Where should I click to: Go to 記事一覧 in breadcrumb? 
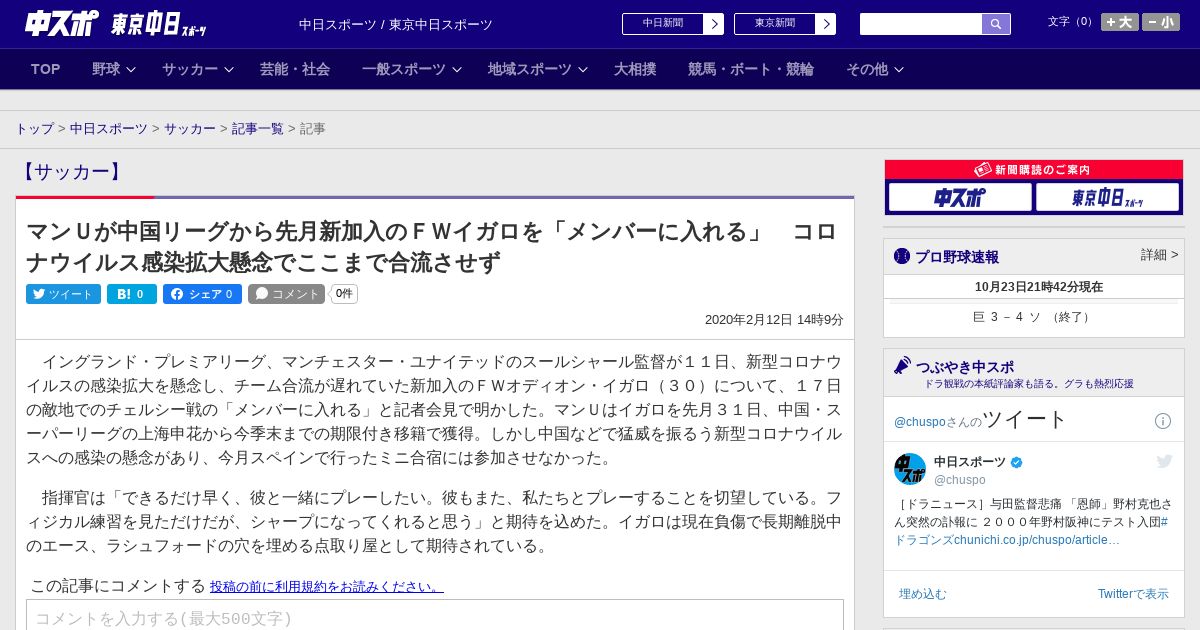pyautogui.click(x=258, y=129)
